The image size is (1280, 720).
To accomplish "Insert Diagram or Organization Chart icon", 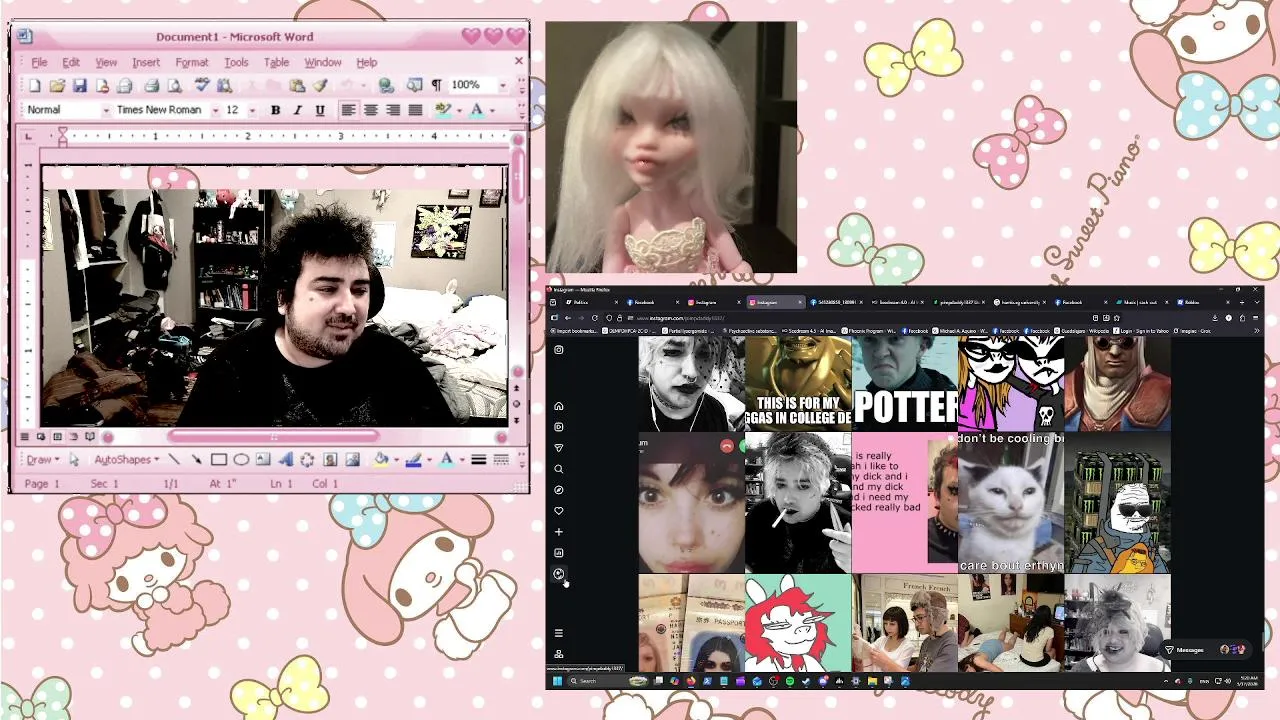I will coord(307,460).
